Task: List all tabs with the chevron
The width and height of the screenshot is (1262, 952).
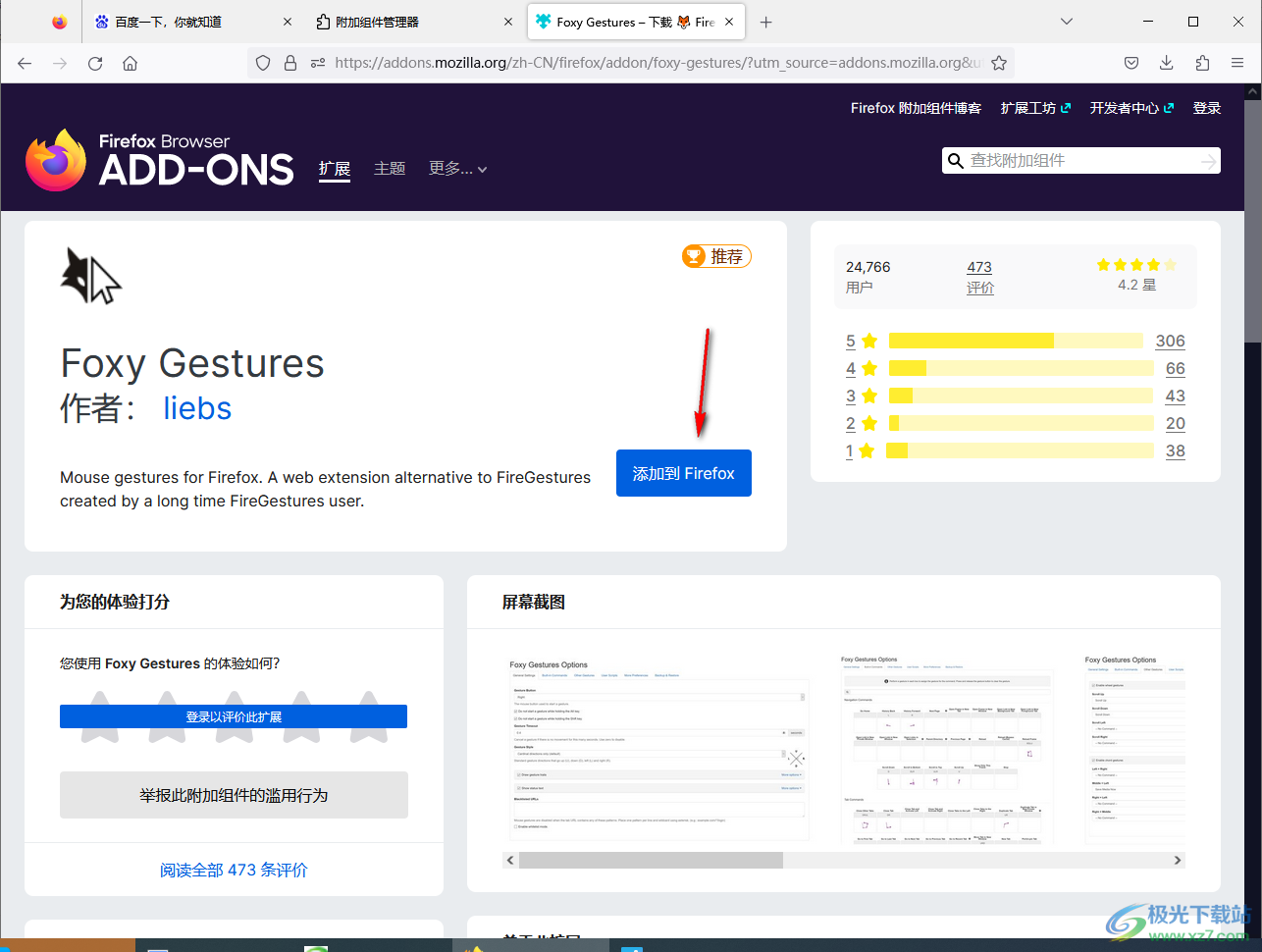Action: pyautogui.click(x=1067, y=22)
